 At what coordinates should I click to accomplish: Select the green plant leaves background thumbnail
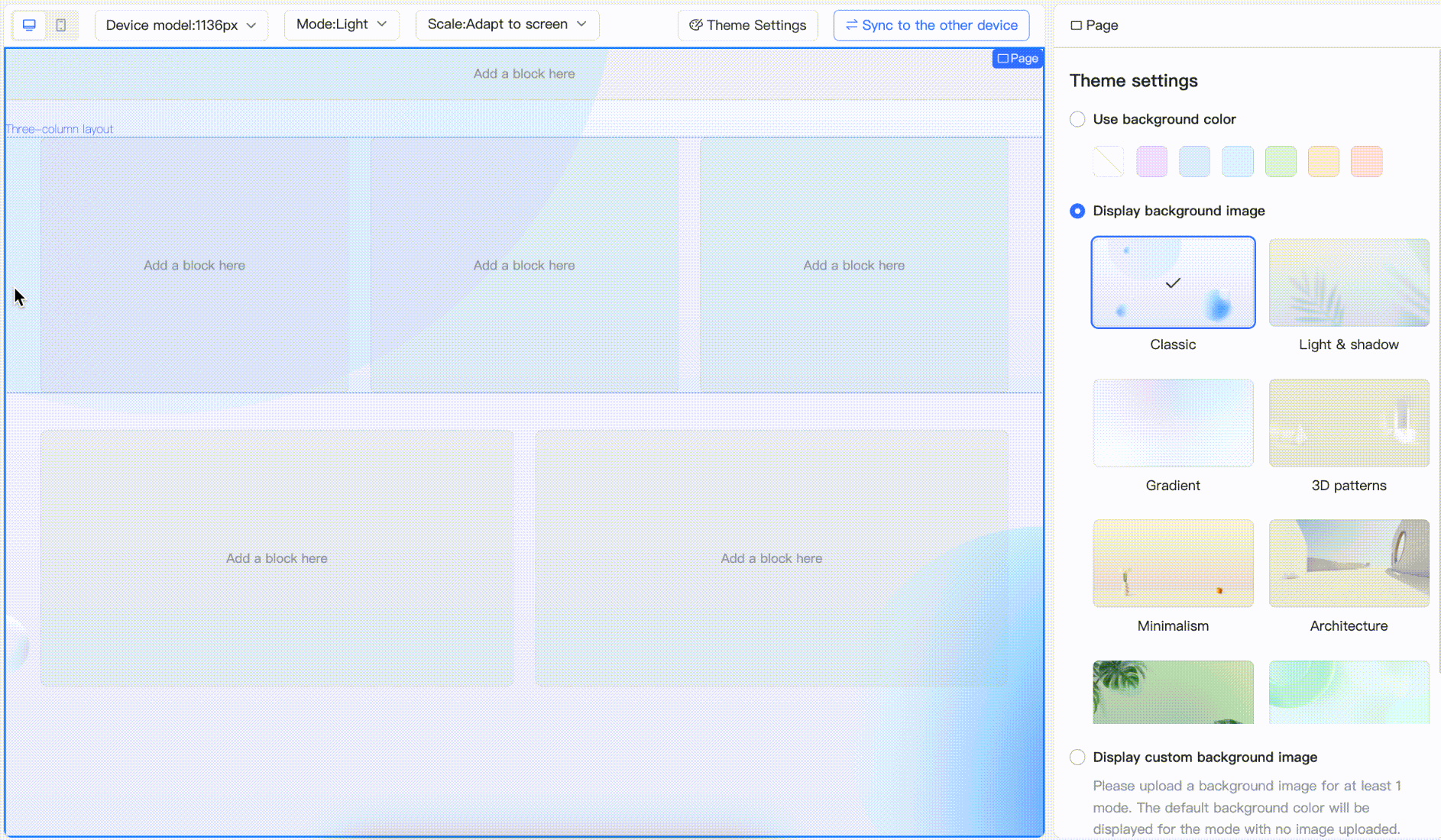pos(1173,692)
